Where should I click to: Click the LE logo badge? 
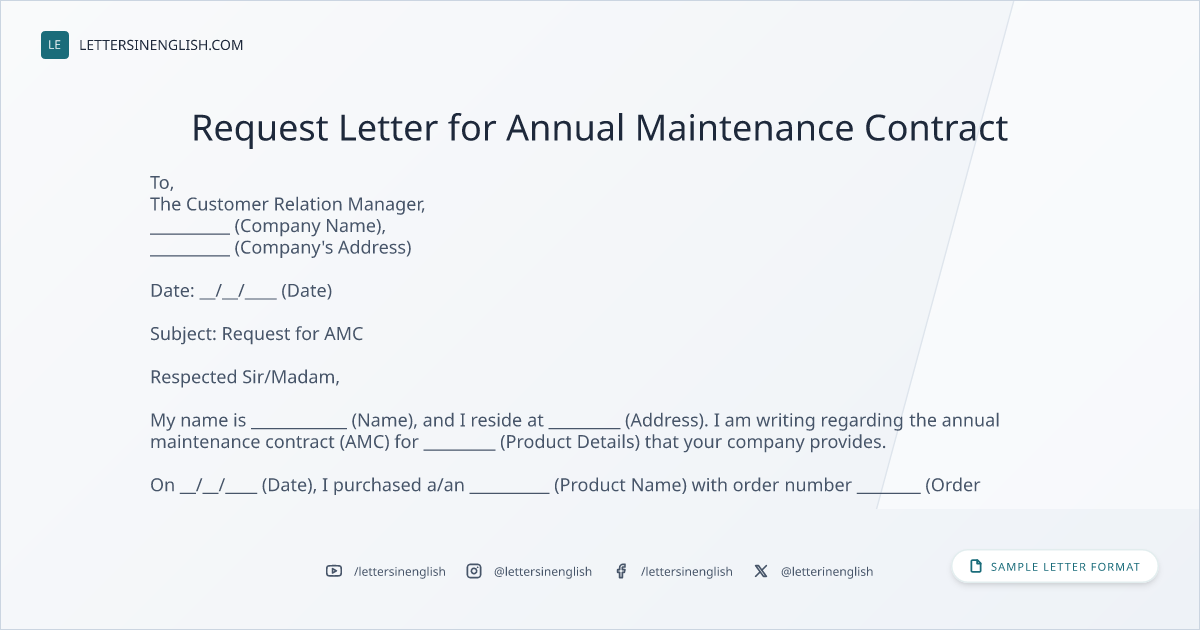click(55, 45)
